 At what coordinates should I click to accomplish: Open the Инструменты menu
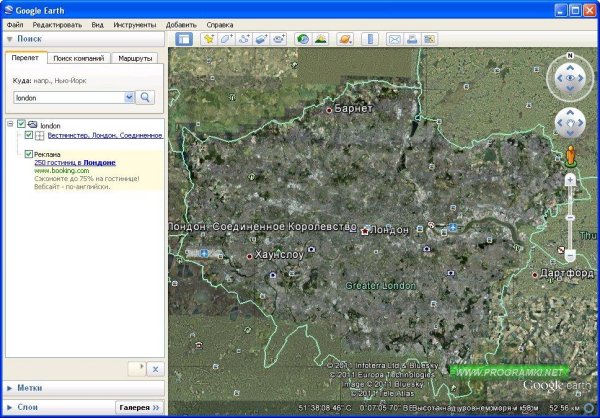[135, 25]
